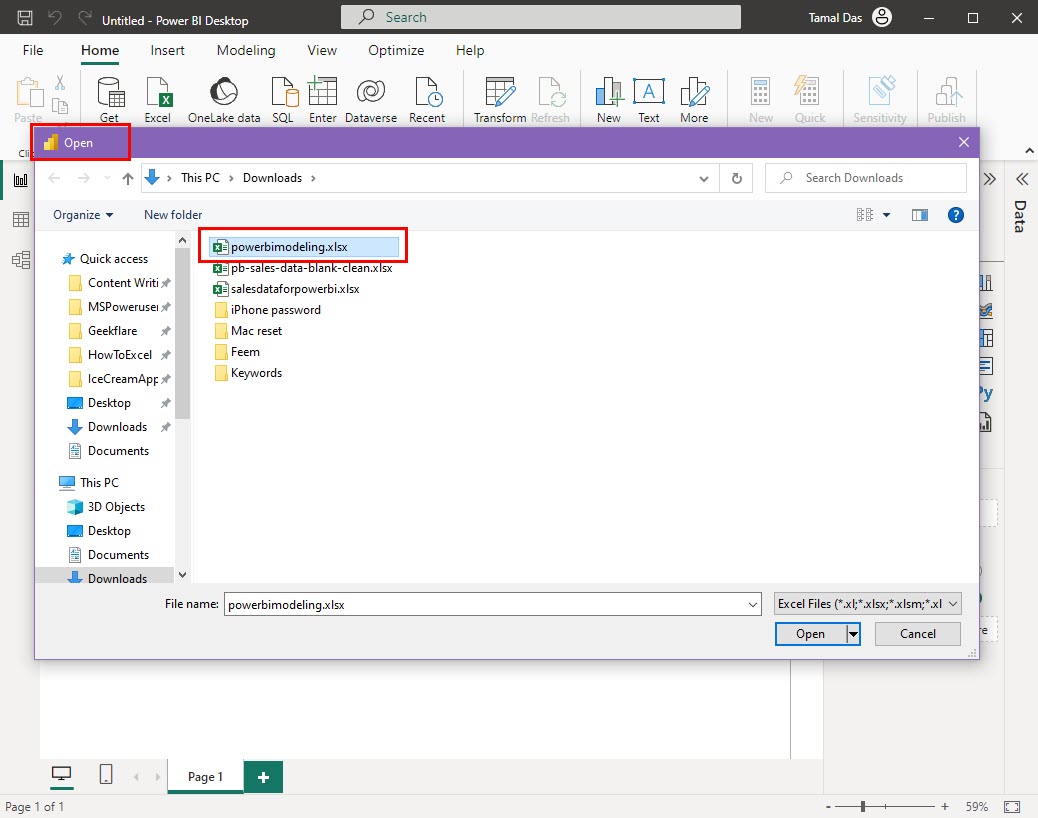This screenshot has width=1038, height=818.
Task: Click the zoom slider handle
Action: coord(863,807)
